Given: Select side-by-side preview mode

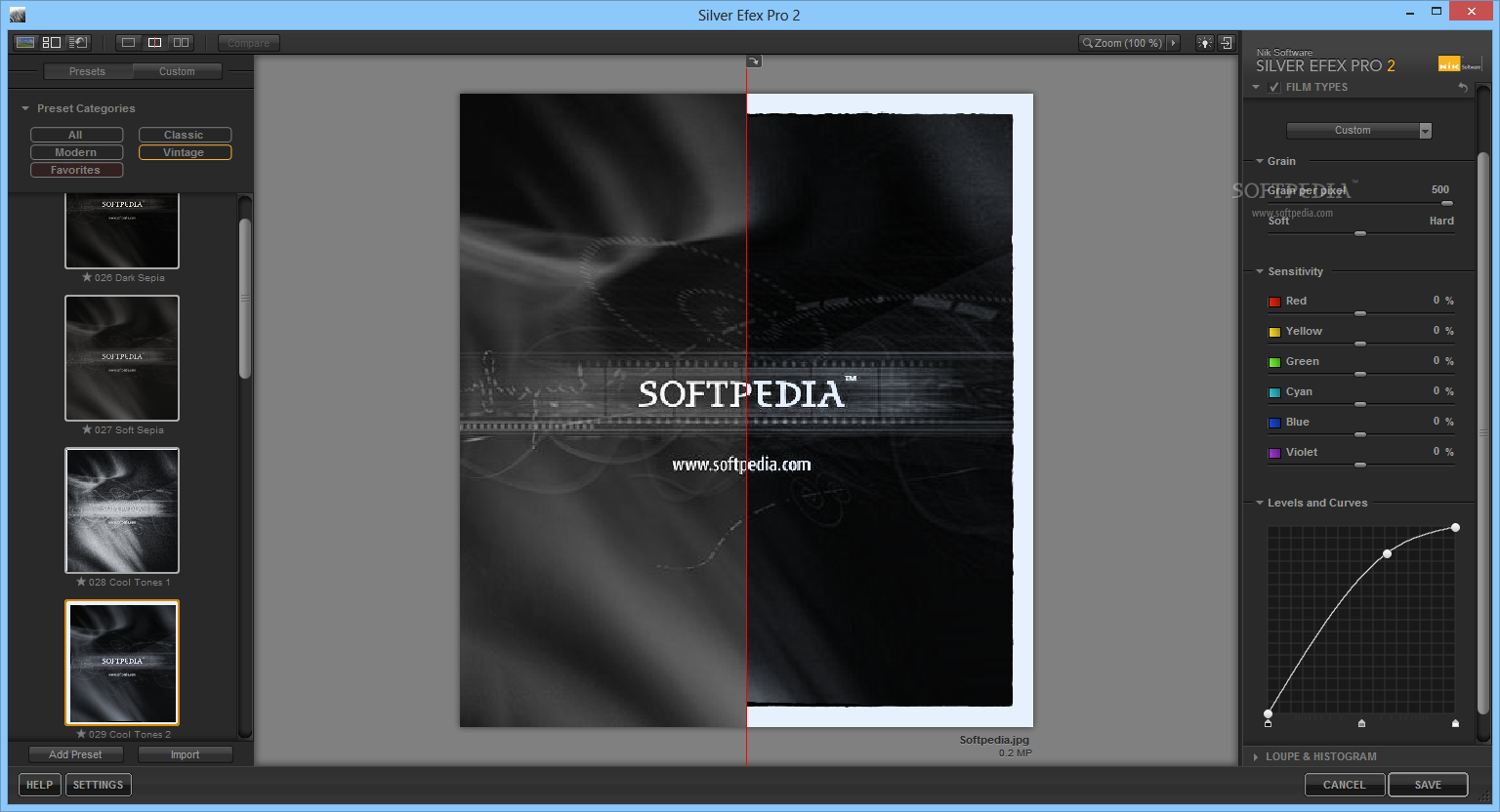Looking at the screenshot, I should point(181,43).
